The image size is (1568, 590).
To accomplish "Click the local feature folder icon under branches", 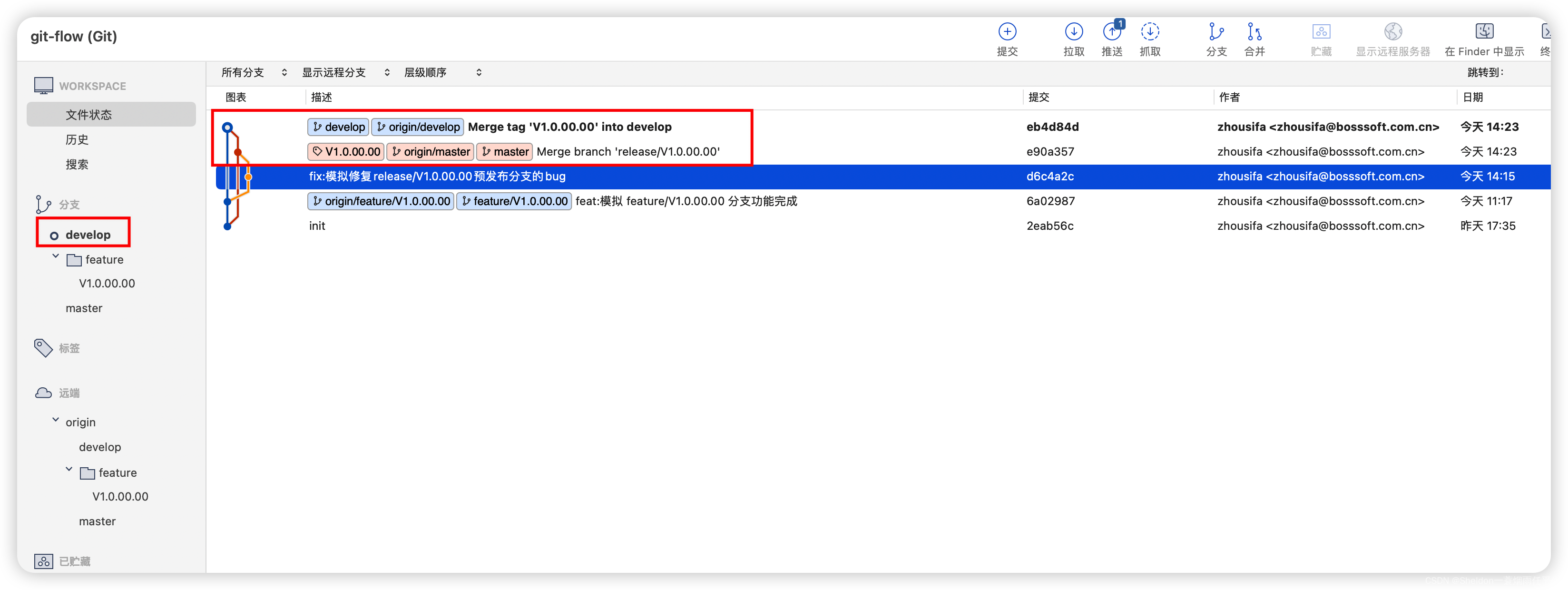I will 74,260.
